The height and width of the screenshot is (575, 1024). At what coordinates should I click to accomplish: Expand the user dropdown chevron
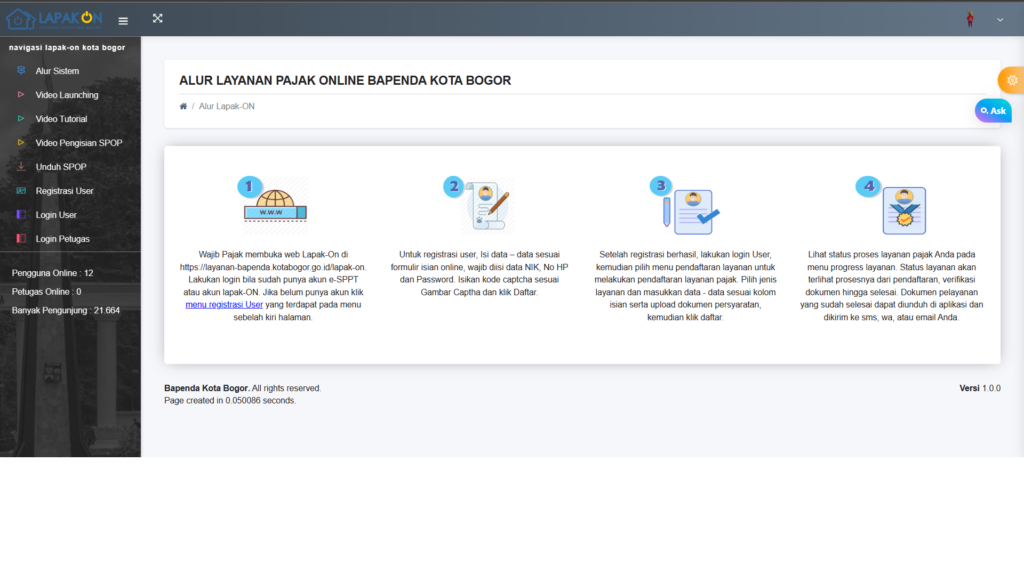pos(1000,20)
